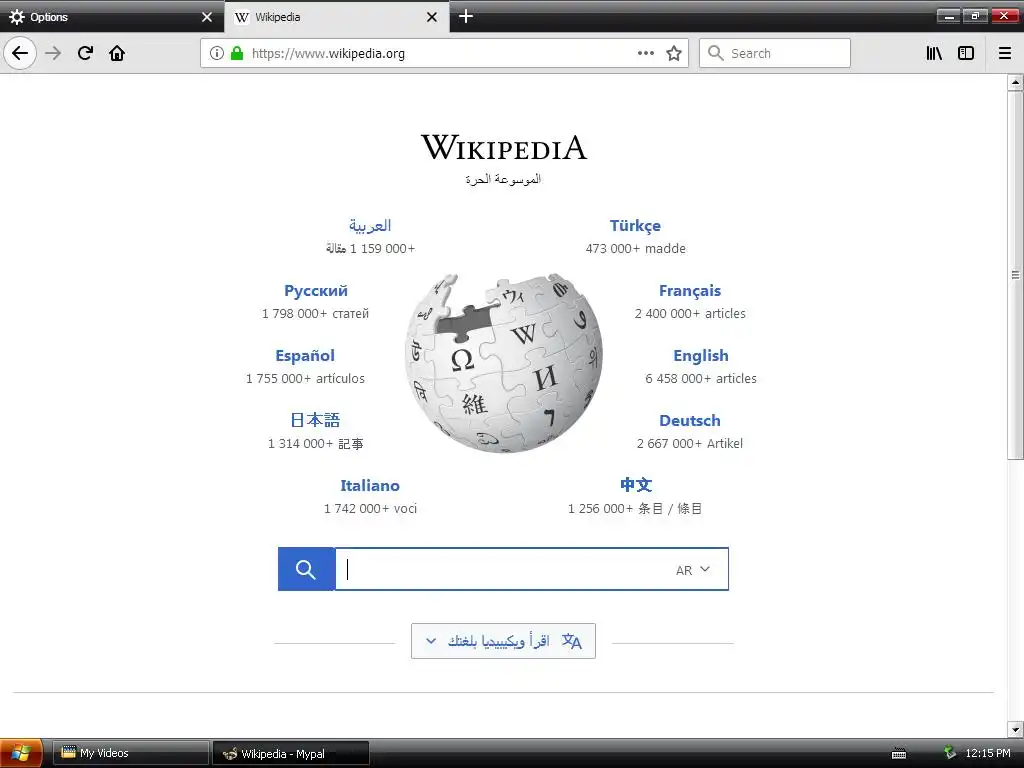Viewport: 1024px width, 768px height.
Task: Click the '1 798 000+ статей' text
Action: [x=315, y=313]
